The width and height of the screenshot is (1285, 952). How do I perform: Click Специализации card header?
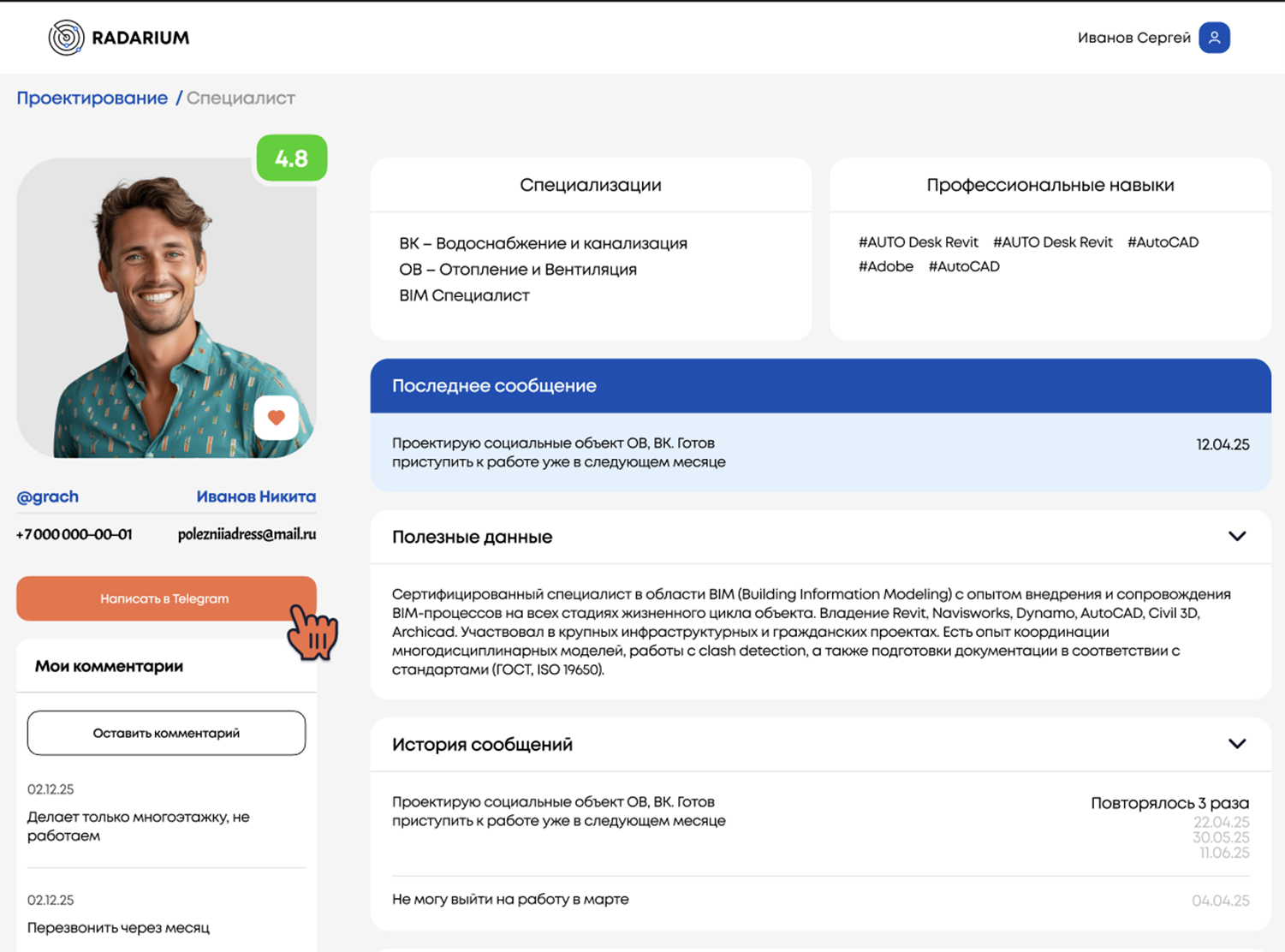(x=591, y=185)
